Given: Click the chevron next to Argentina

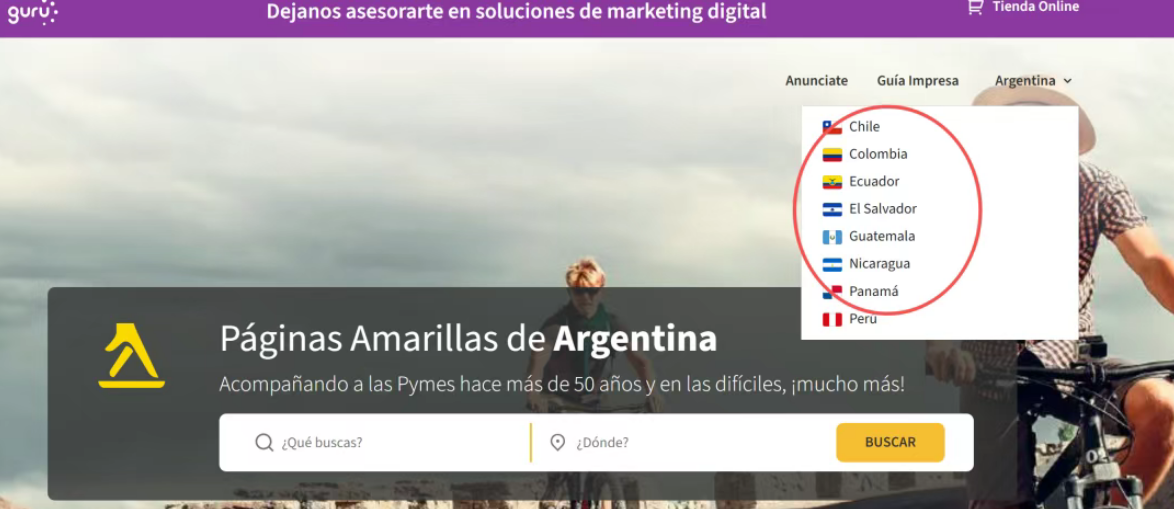Looking at the screenshot, I should [x=1068, y=81].
